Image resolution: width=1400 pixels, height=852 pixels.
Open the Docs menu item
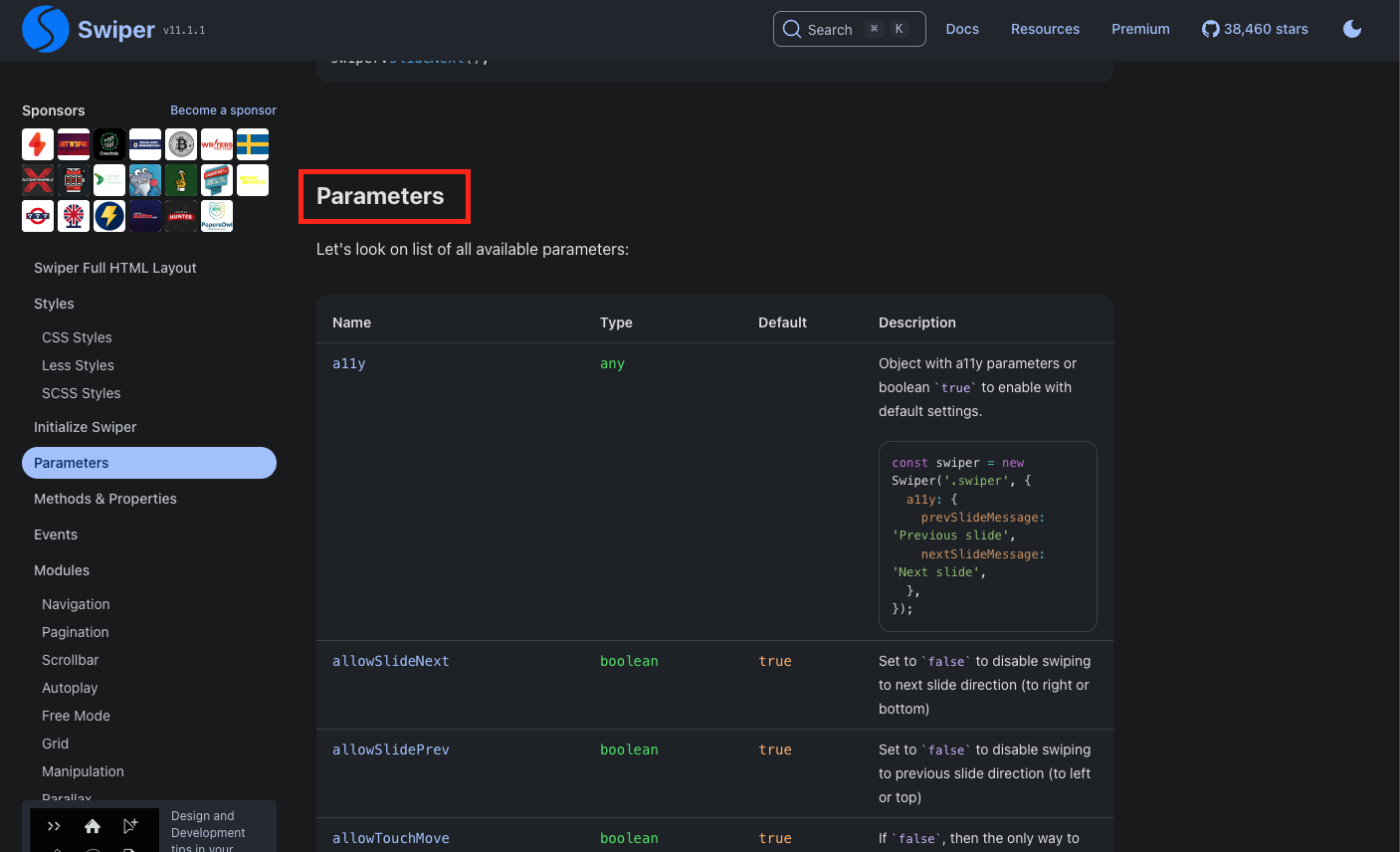pos(962,29)
